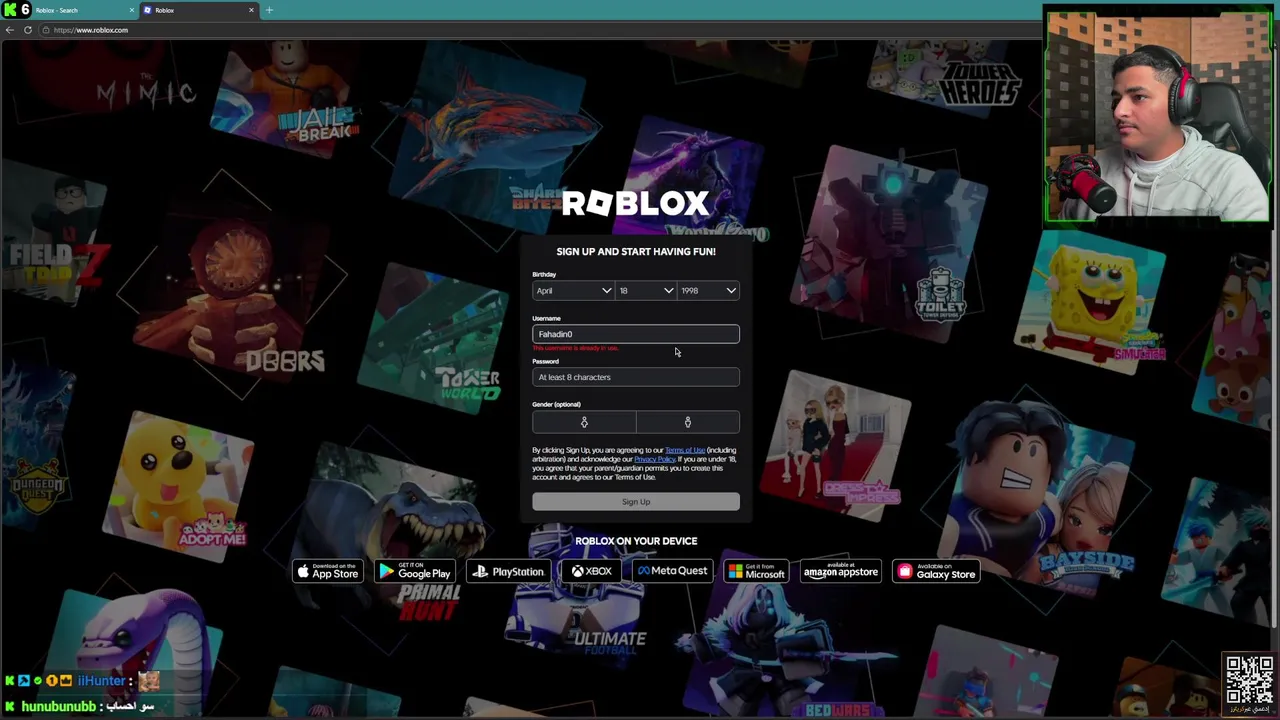Viewport: 1280px width, 720px height.
Task: Close the Roblox tab
Action: click(251, 10)
